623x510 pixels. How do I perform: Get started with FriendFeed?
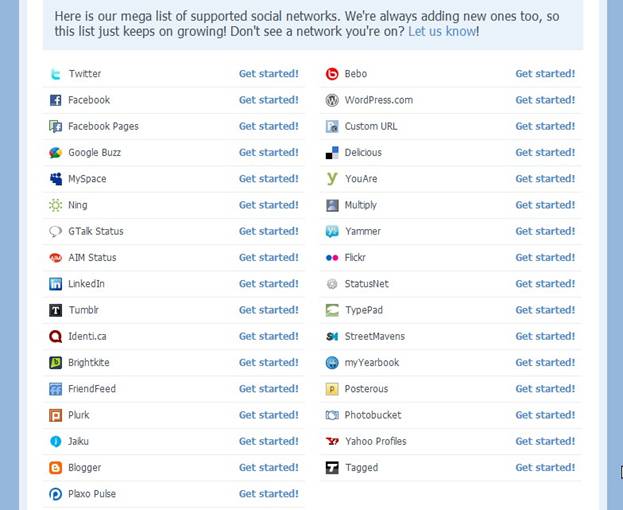pos(269,389)
